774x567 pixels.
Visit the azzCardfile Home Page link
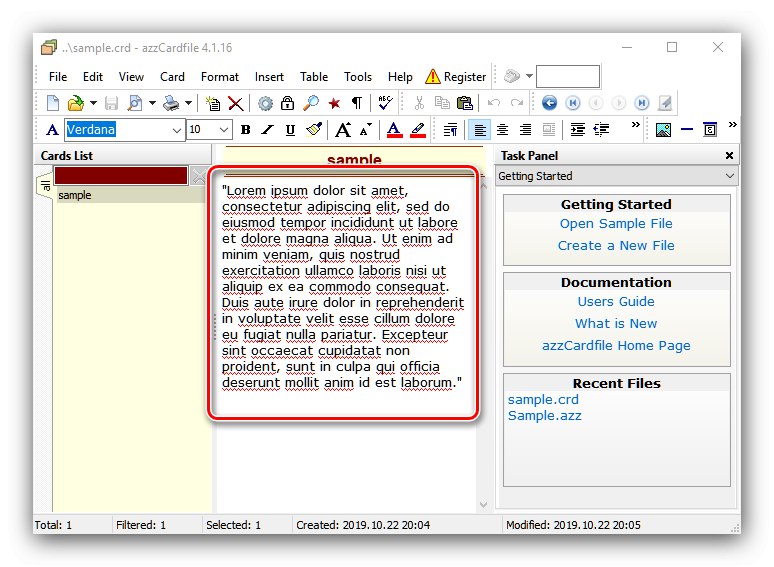[616, 345]
